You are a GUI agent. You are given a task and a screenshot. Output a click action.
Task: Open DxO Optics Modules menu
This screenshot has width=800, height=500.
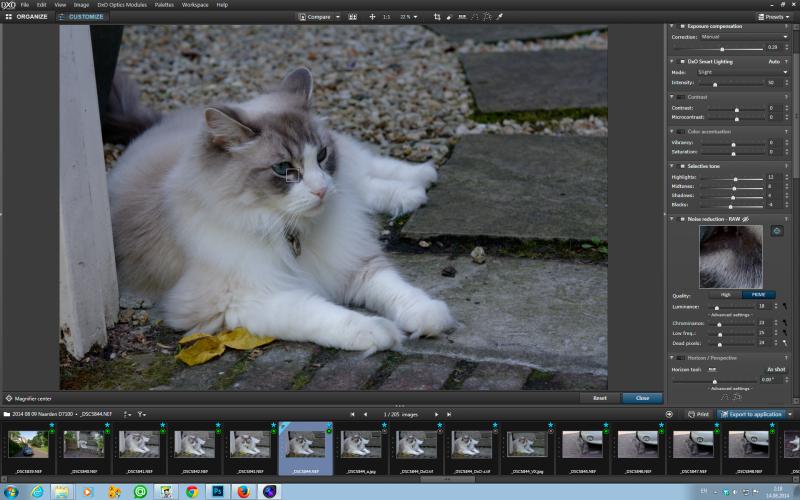pyautogui.click(x=122, y=5)
